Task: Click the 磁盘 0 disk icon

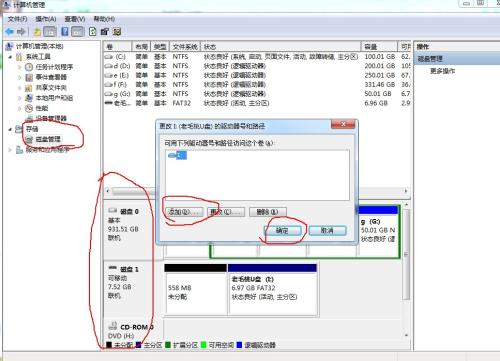Action: coord(113,211)
